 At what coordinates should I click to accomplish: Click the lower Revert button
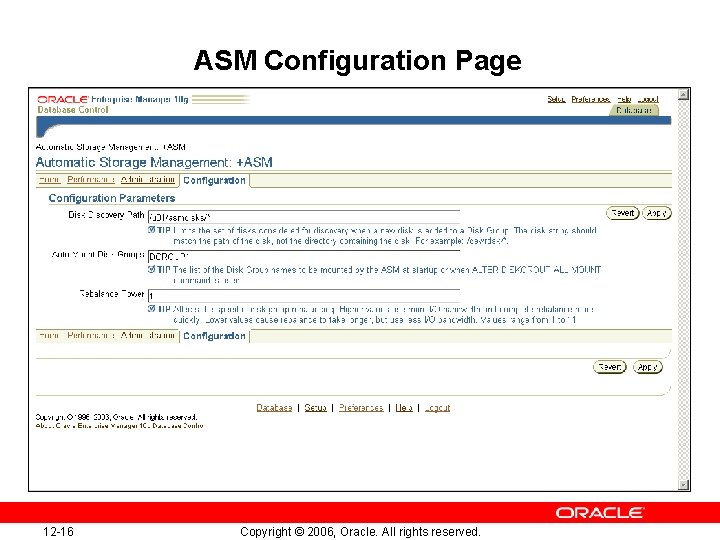tap(610, 367)
